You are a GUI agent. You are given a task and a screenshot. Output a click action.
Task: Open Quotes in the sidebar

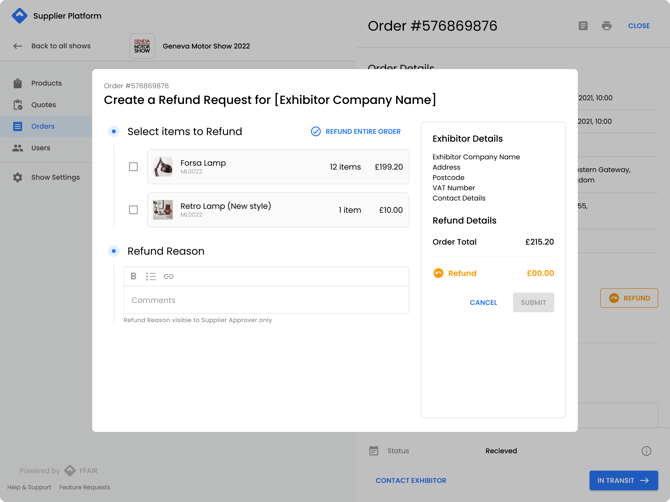(x=43, y=105)
